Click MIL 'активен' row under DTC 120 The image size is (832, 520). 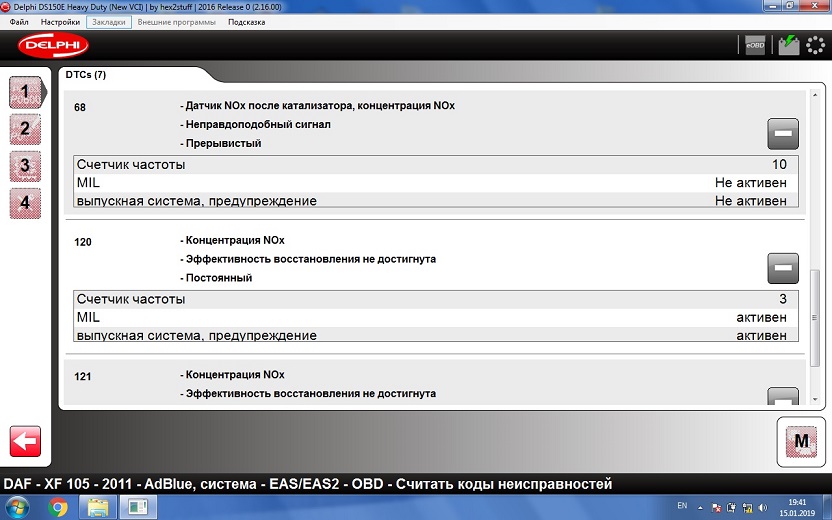coord(435,317)
